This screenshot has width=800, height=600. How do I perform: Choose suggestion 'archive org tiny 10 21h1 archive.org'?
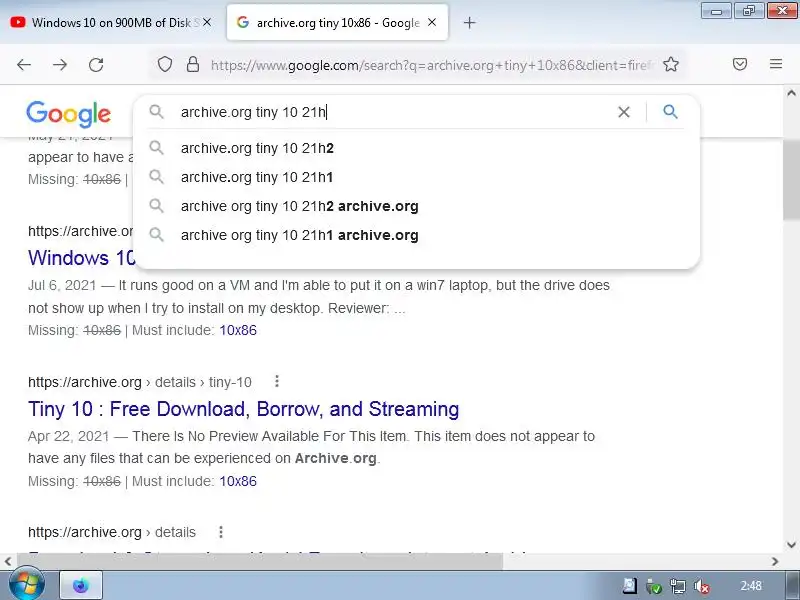pyautogui.click(x=416, y=235)
